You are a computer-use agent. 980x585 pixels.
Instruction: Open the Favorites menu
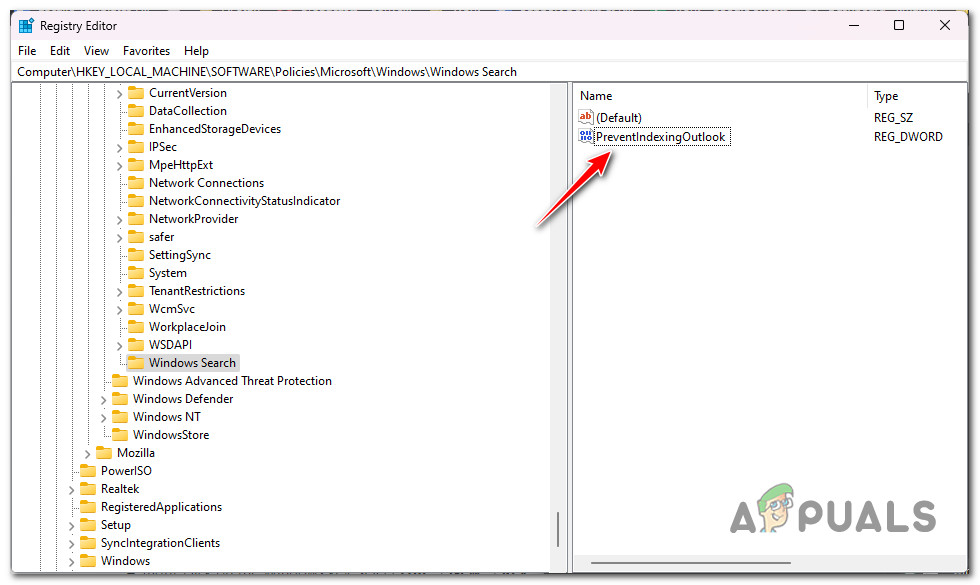(146, 51)
